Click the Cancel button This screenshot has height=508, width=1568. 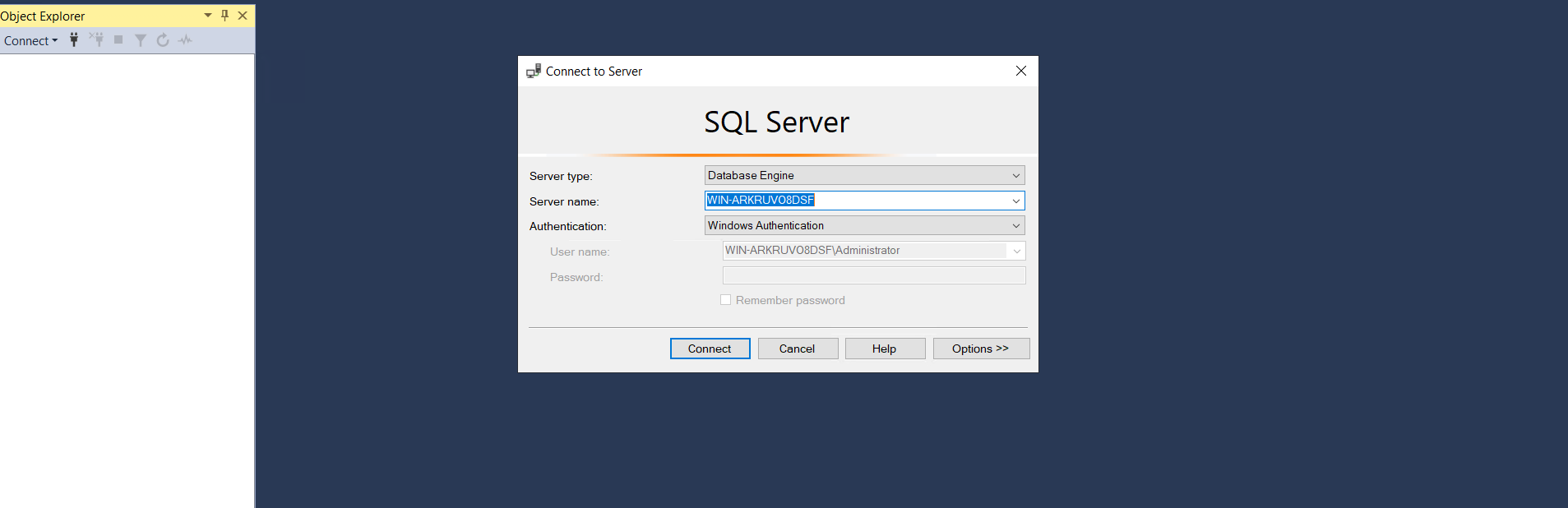pyautogui.click(x=798, y=349)
